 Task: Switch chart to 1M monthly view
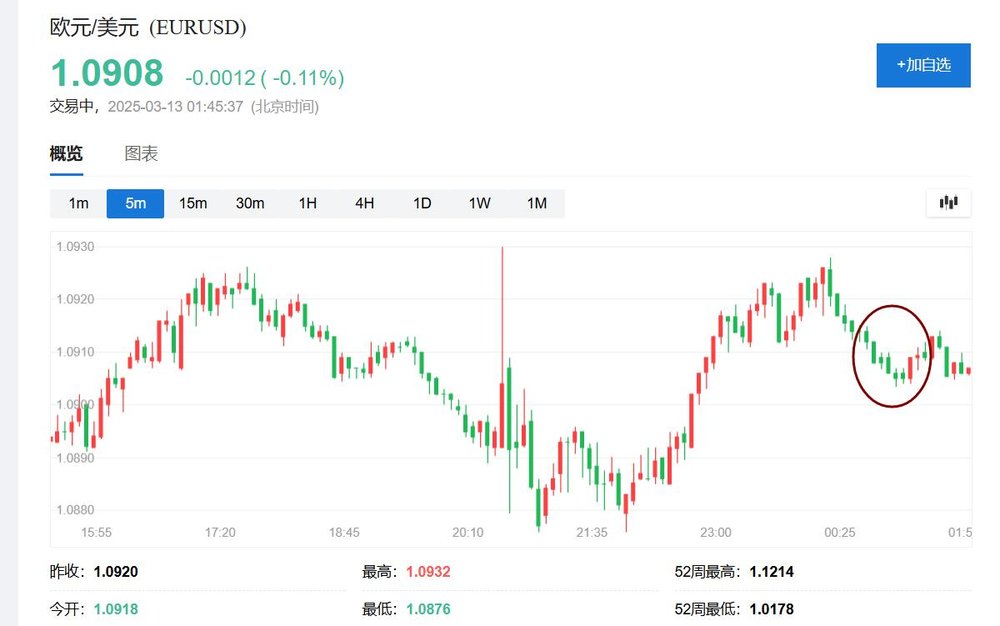(x=537, y=203)
